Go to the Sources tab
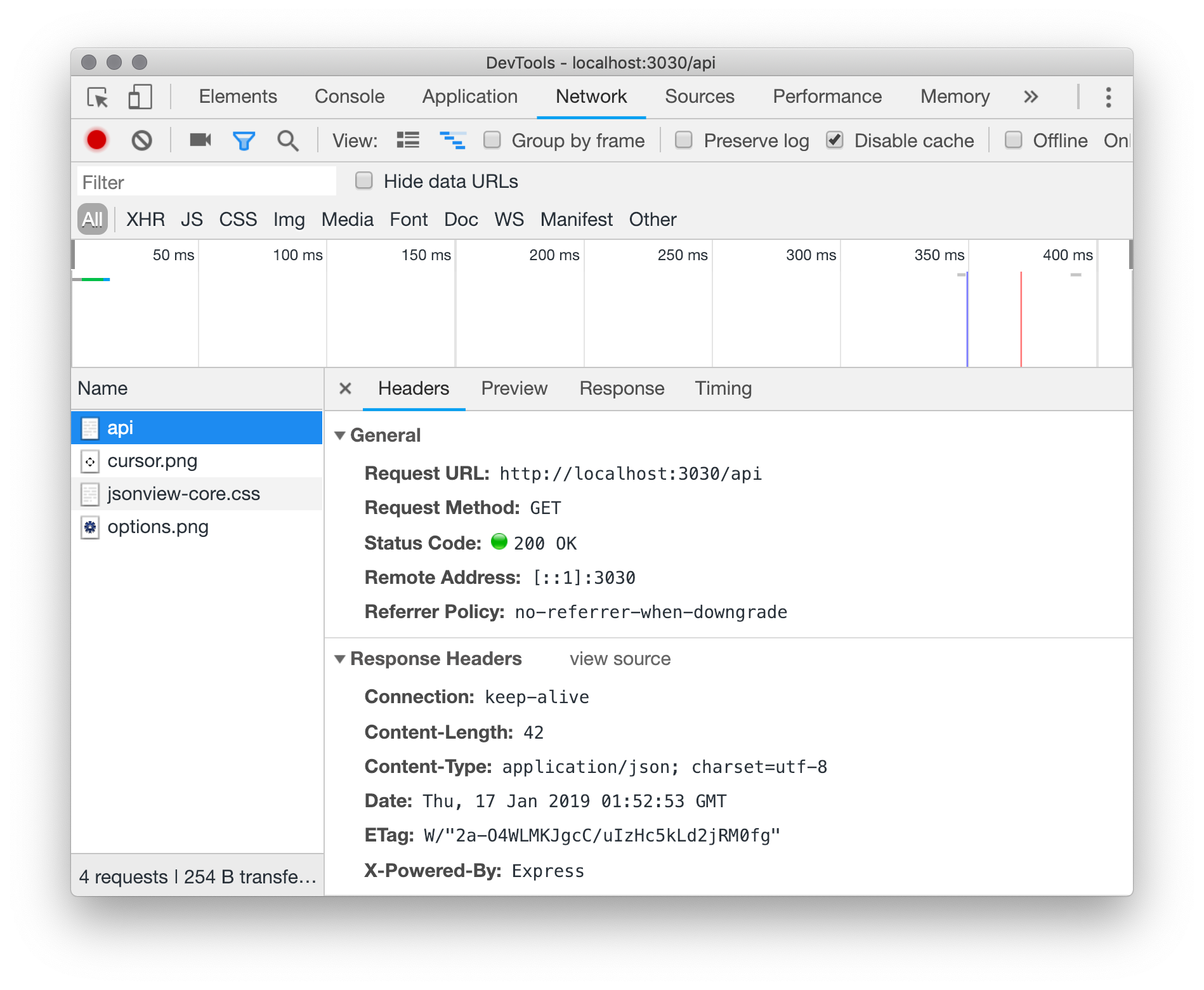Screen dimensions: 1204x990 pos(700,96)
